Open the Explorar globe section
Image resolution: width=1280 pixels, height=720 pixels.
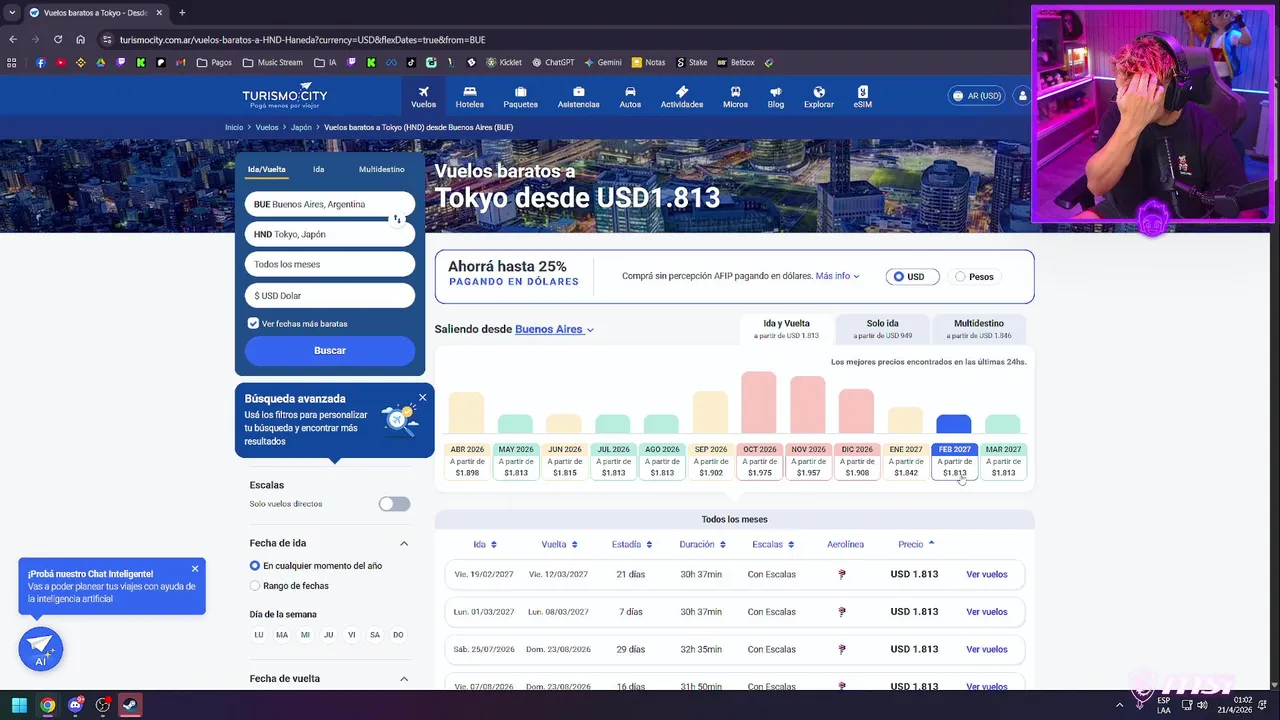tap(819, 97)
